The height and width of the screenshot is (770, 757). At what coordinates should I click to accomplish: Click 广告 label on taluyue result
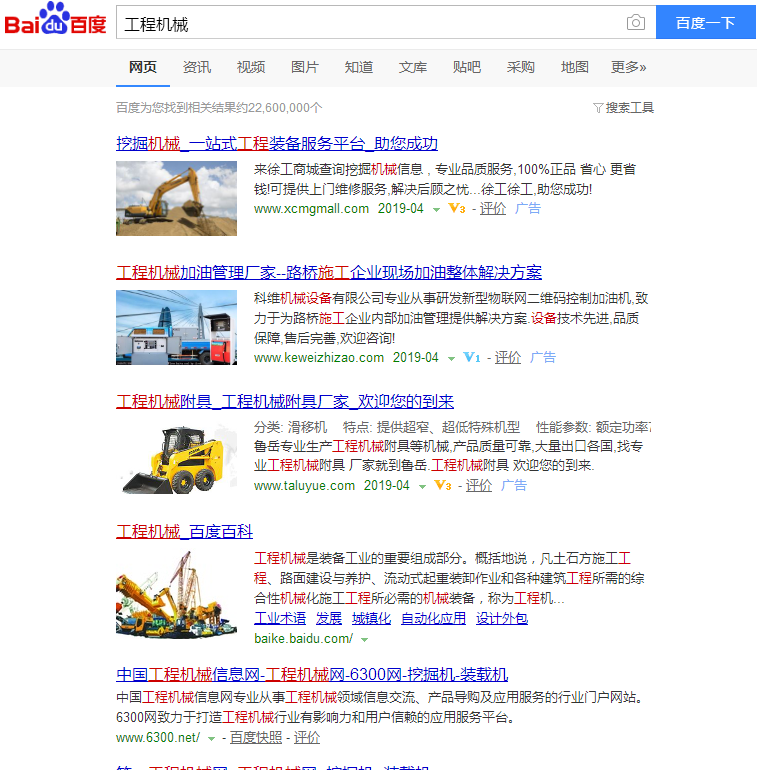pos(514,485)
